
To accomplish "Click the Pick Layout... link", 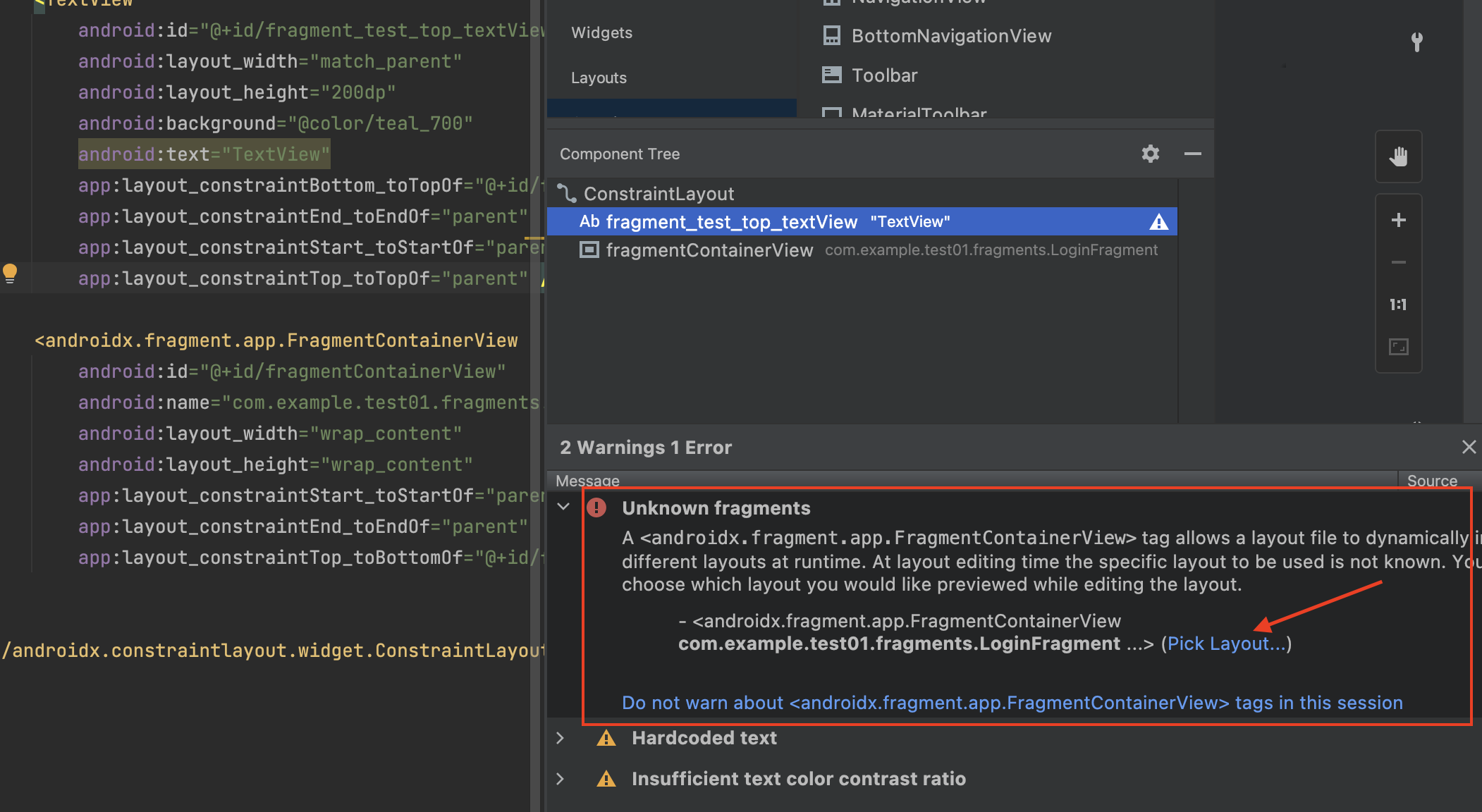I will click(1226, 644).
